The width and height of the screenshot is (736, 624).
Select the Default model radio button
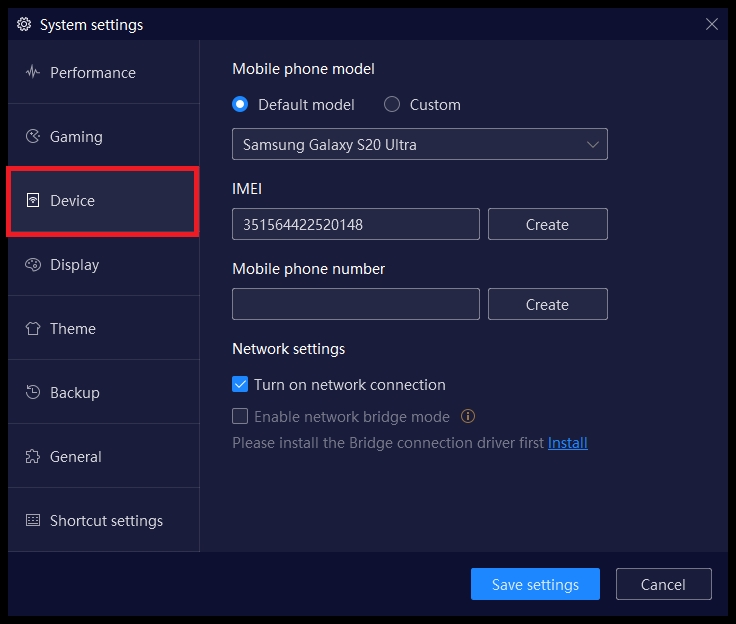click(x=240, y=104)
